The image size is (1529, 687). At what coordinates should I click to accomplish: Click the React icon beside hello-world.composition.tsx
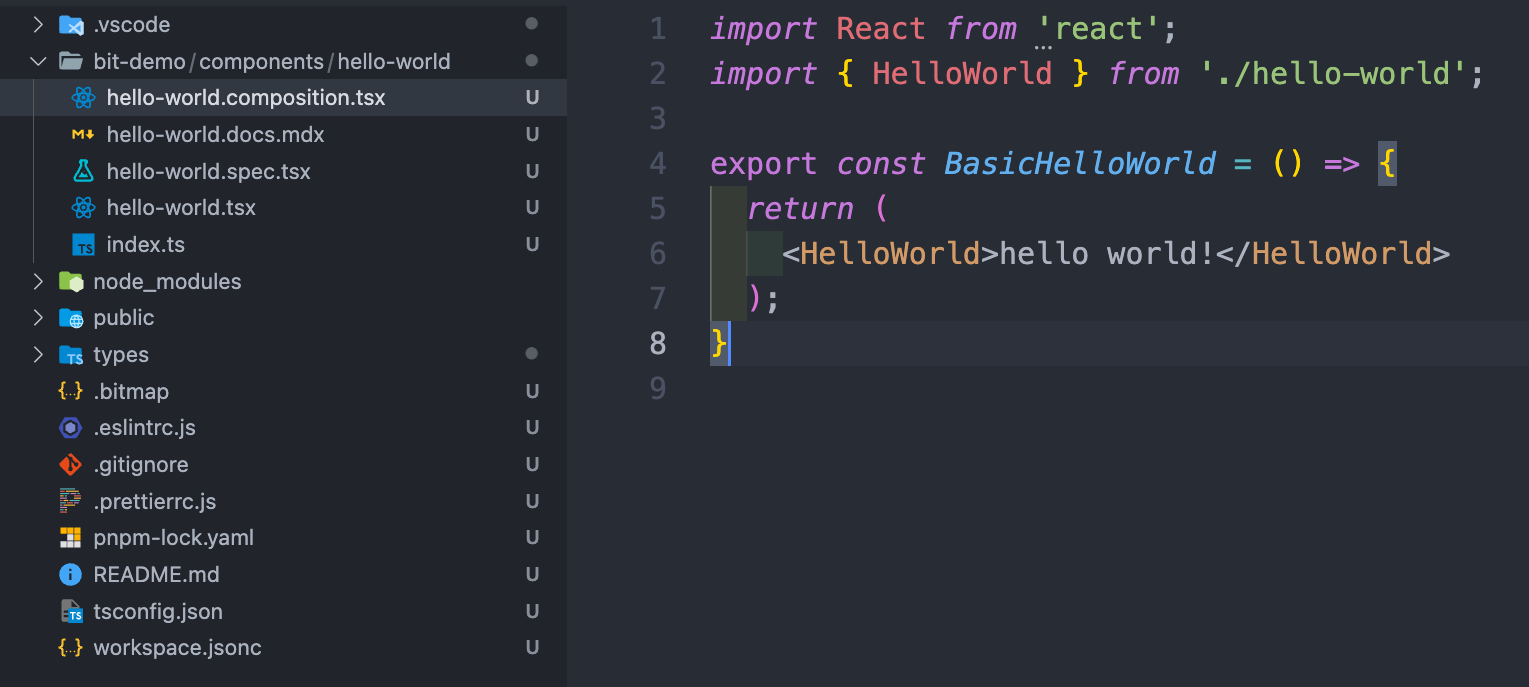click(84, 98)
